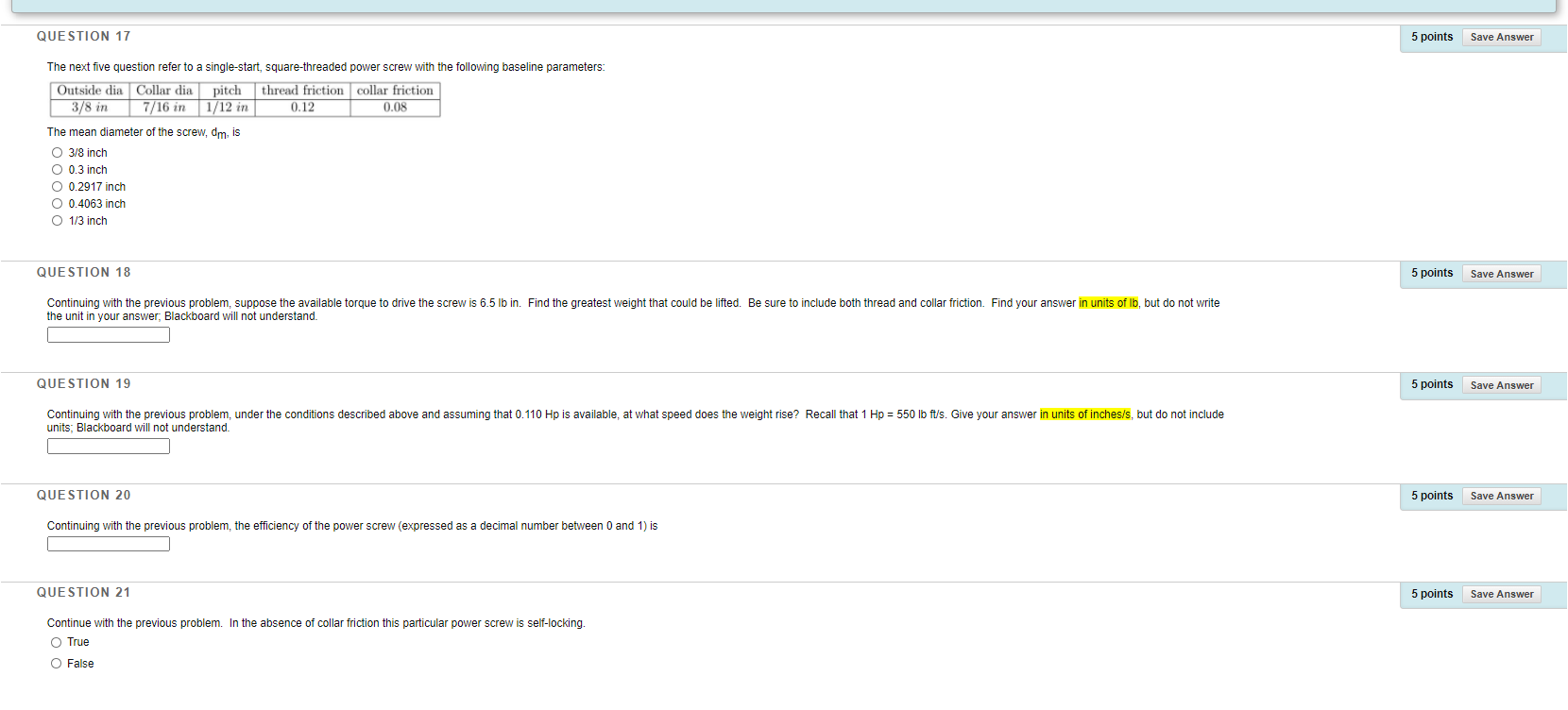
Task: Select the 3/8 inch radio option
Action: click(58, 153)
